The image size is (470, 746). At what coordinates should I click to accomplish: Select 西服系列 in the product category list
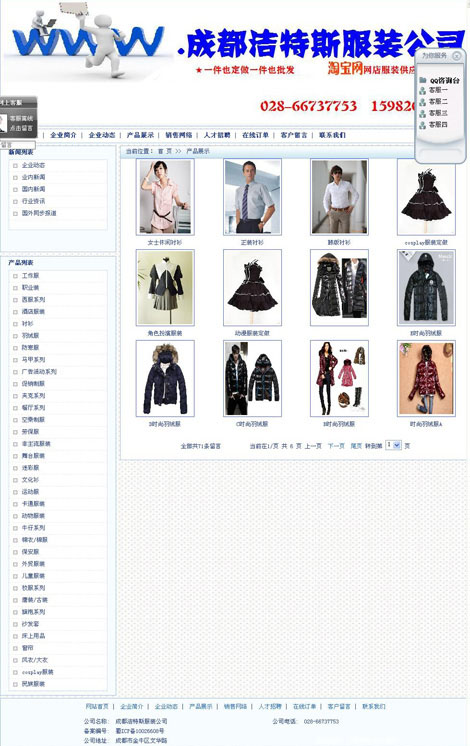[33, 300]
